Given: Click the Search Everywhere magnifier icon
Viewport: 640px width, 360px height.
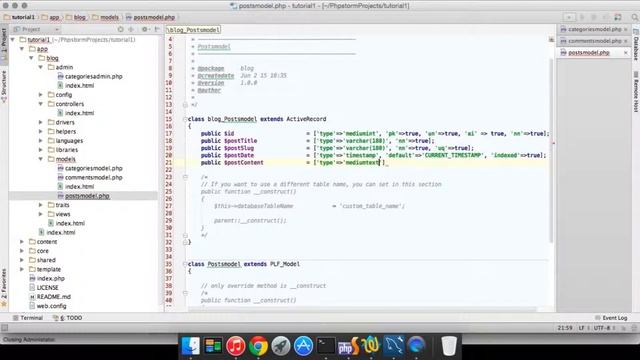Looking at the screenshot, I should [x=635, y=17].
